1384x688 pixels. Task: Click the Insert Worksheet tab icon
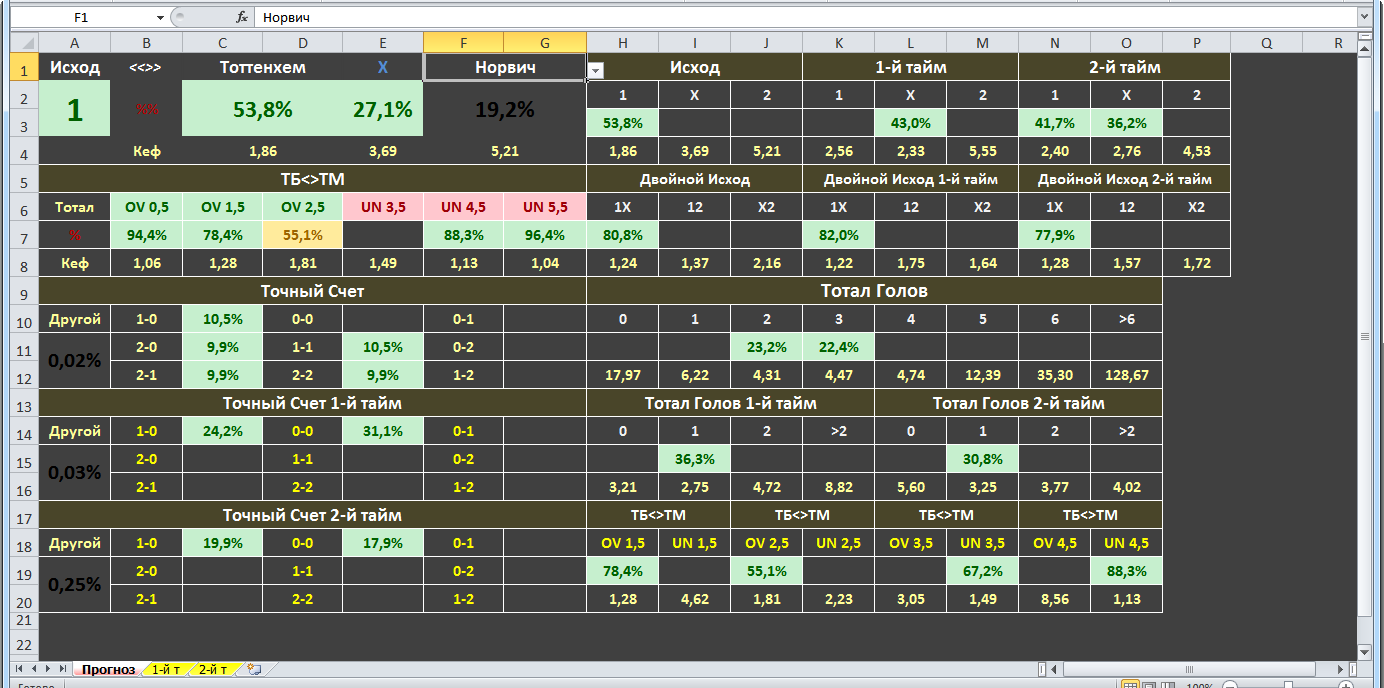(254, 669)
